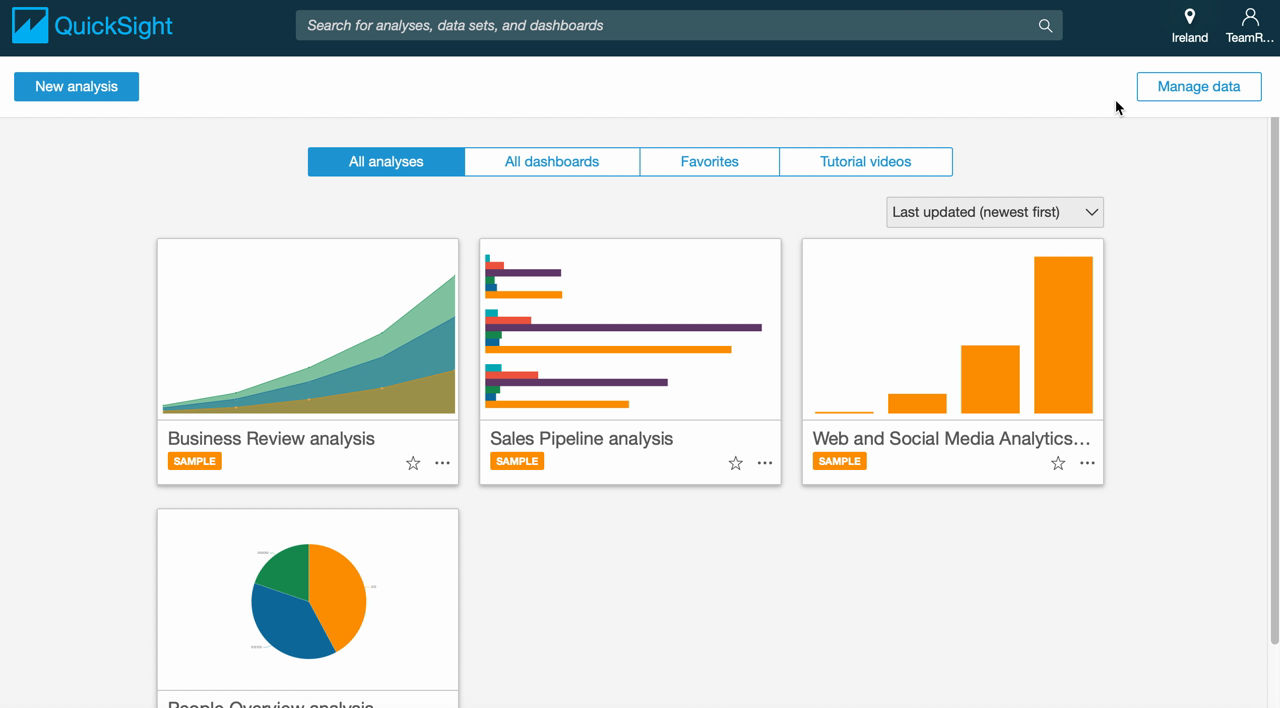Toggle favorite on Web and Social Media Analytics
Viewport: 1280px width, 708px height.
point(1058,463)
